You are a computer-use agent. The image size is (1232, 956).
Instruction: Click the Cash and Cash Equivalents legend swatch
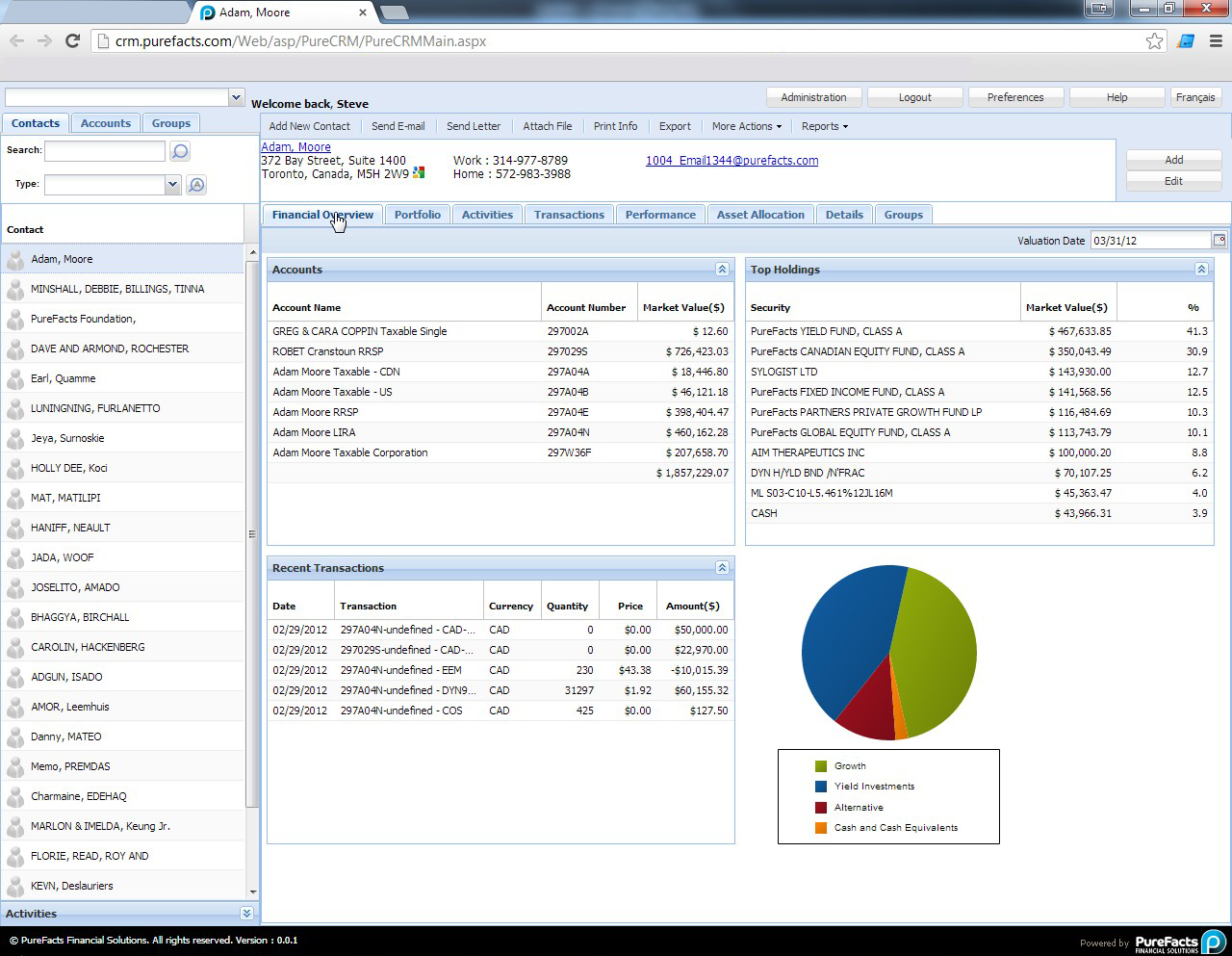(821, 828)
